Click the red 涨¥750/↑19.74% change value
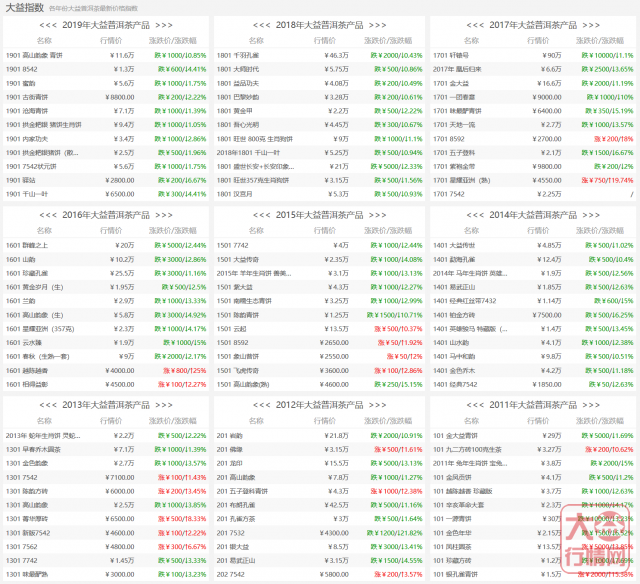The width and height of the screenshot is (640, 584). pos(607,180)
